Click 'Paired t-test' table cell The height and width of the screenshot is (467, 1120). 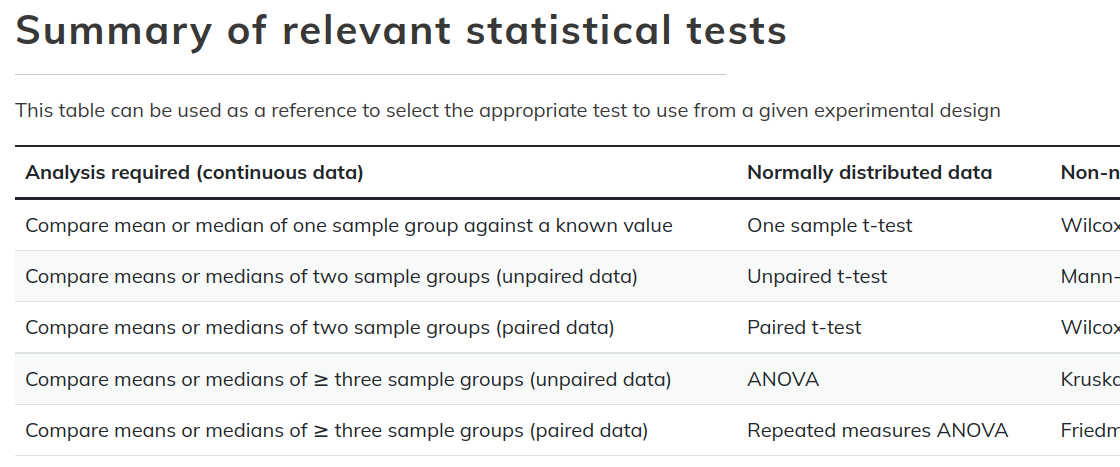click(x=804, y=327)
